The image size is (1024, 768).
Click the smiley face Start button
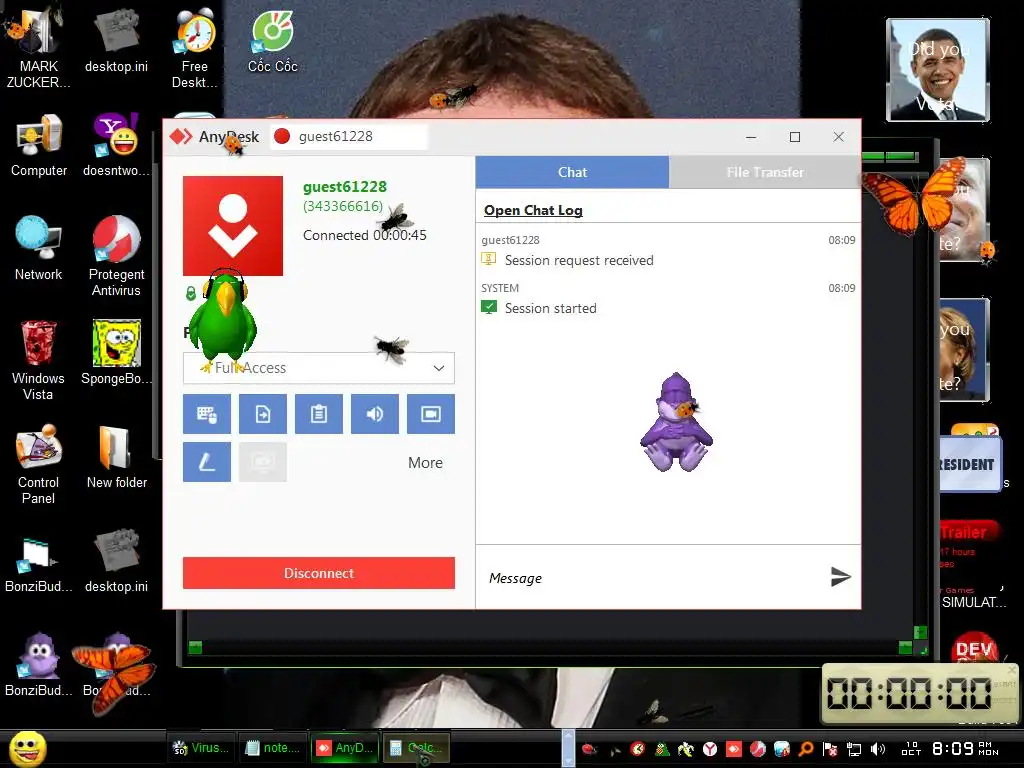[27, 748]
